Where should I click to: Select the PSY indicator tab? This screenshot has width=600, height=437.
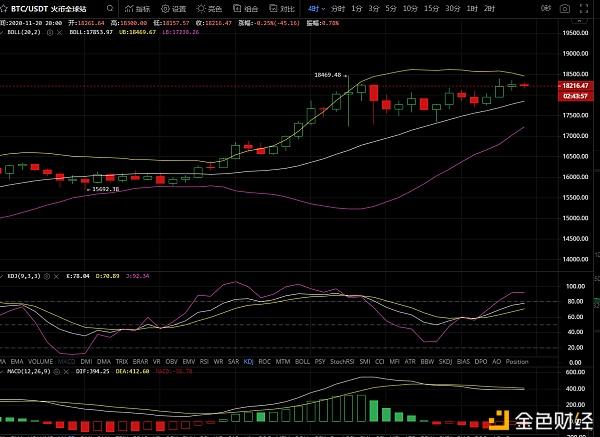tap(320, 362)
